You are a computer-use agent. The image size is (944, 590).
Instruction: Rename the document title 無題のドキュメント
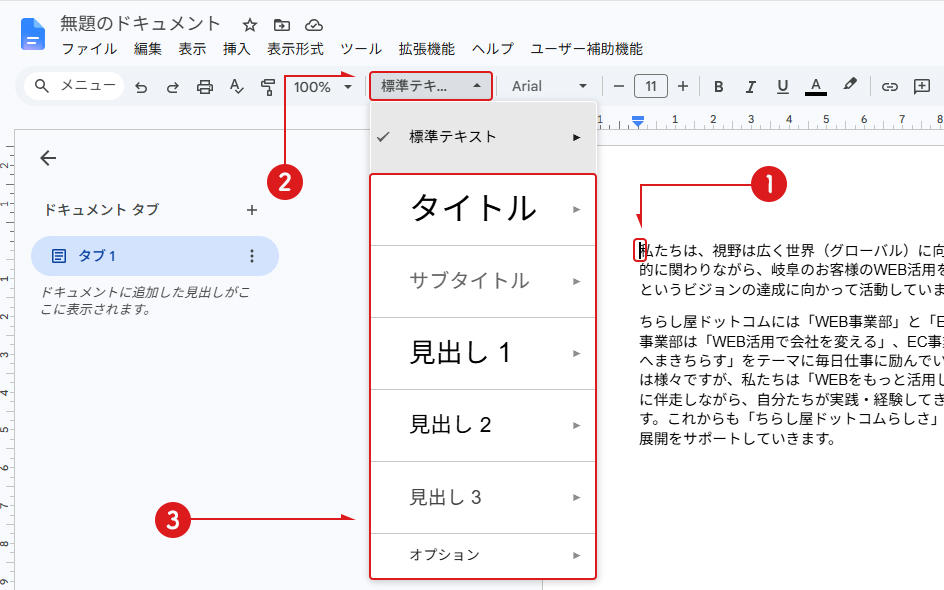pos(141,23)
